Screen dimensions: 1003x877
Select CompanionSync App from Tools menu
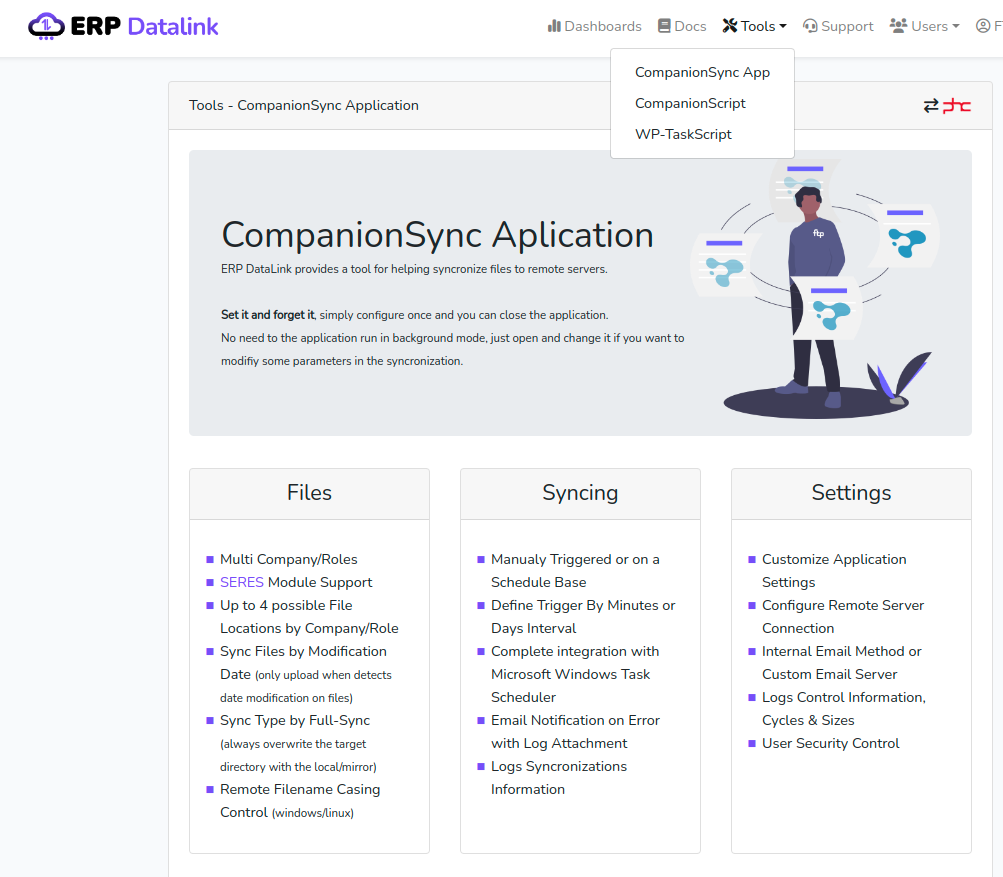tap(702, 72)
